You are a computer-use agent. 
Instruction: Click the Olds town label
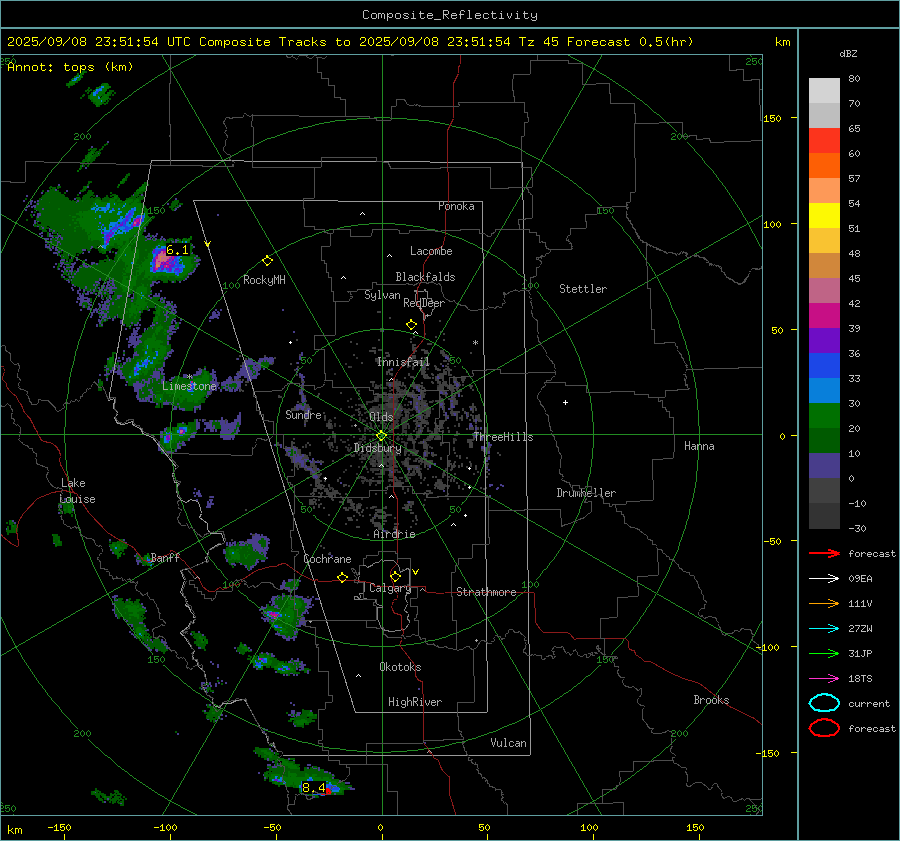coord(381,417)
